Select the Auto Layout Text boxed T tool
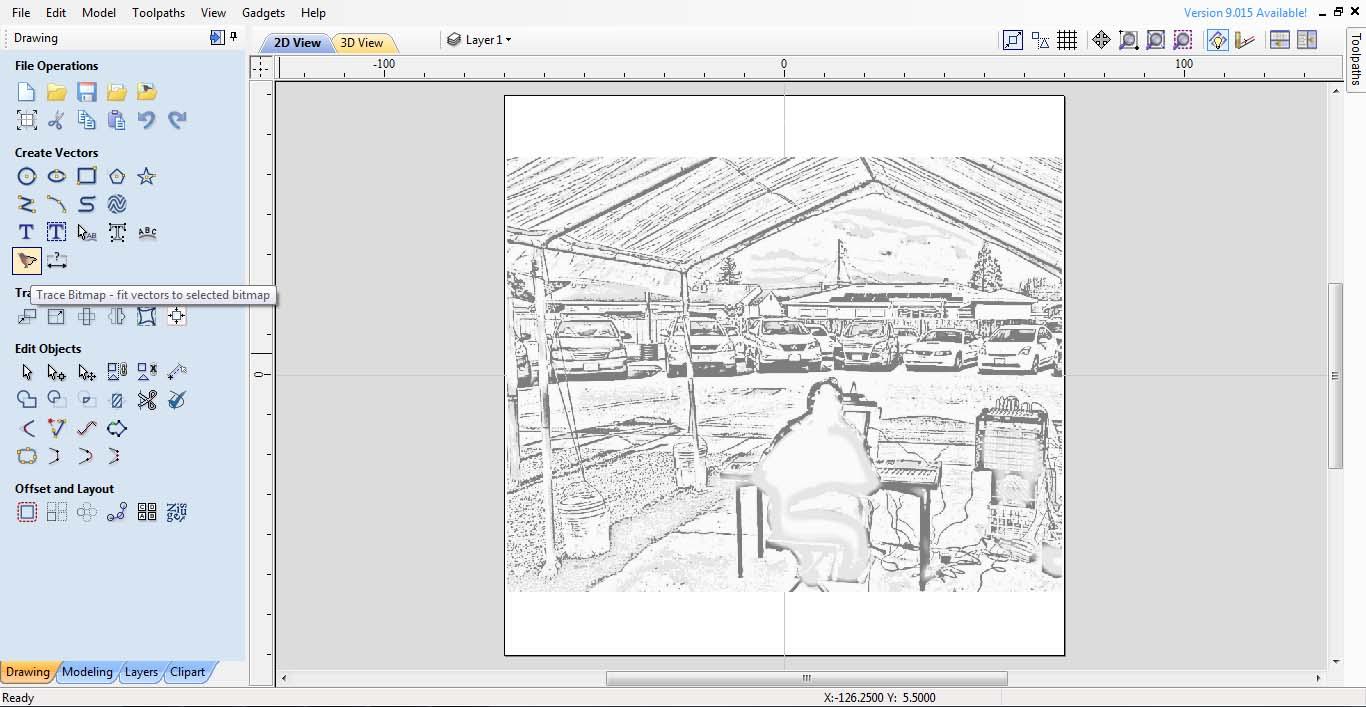1366x707 pixels. tap(57, 232)
